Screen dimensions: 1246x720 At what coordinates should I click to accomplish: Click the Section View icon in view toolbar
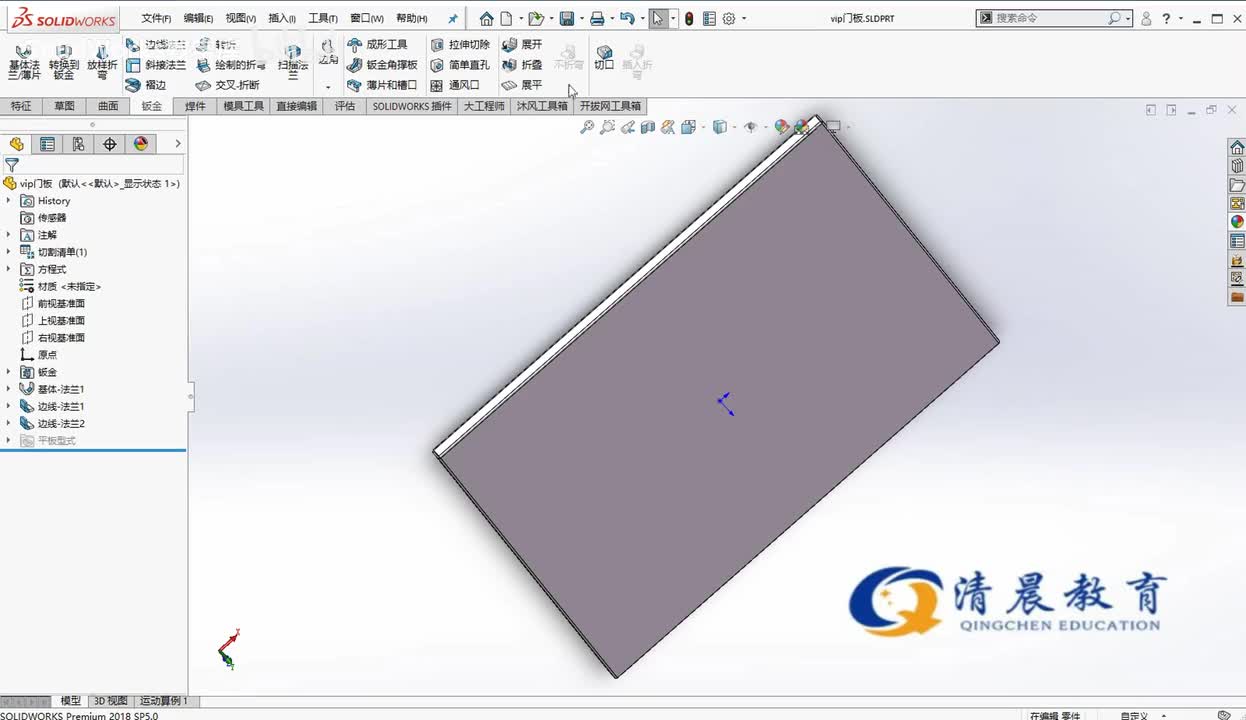(x=648, y=127)
